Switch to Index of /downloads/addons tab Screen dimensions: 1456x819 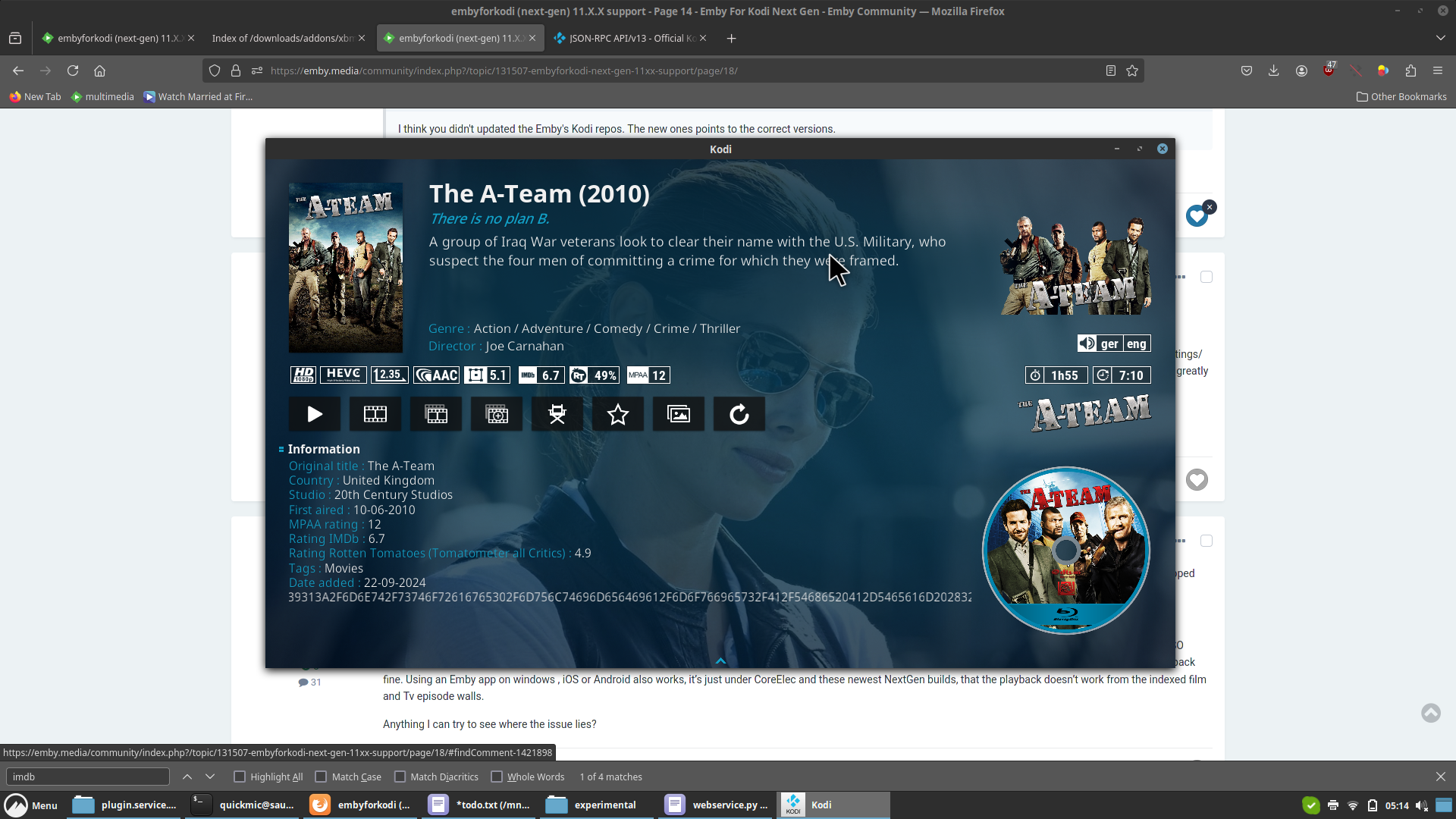[282, 38]
